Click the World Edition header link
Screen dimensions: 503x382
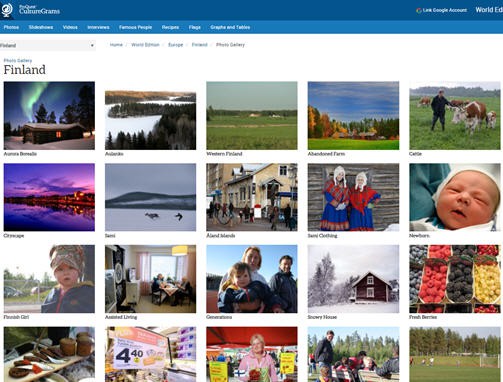click(x=489, y=10)
